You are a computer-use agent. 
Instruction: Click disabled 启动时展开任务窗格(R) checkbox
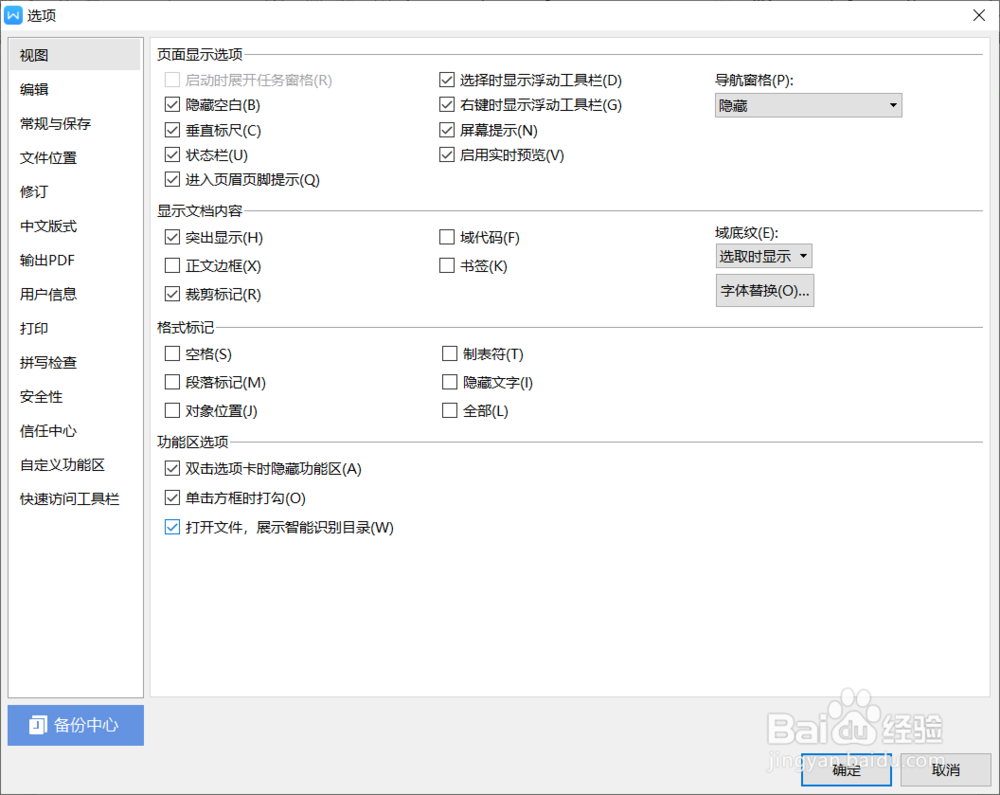pos(172,80)
